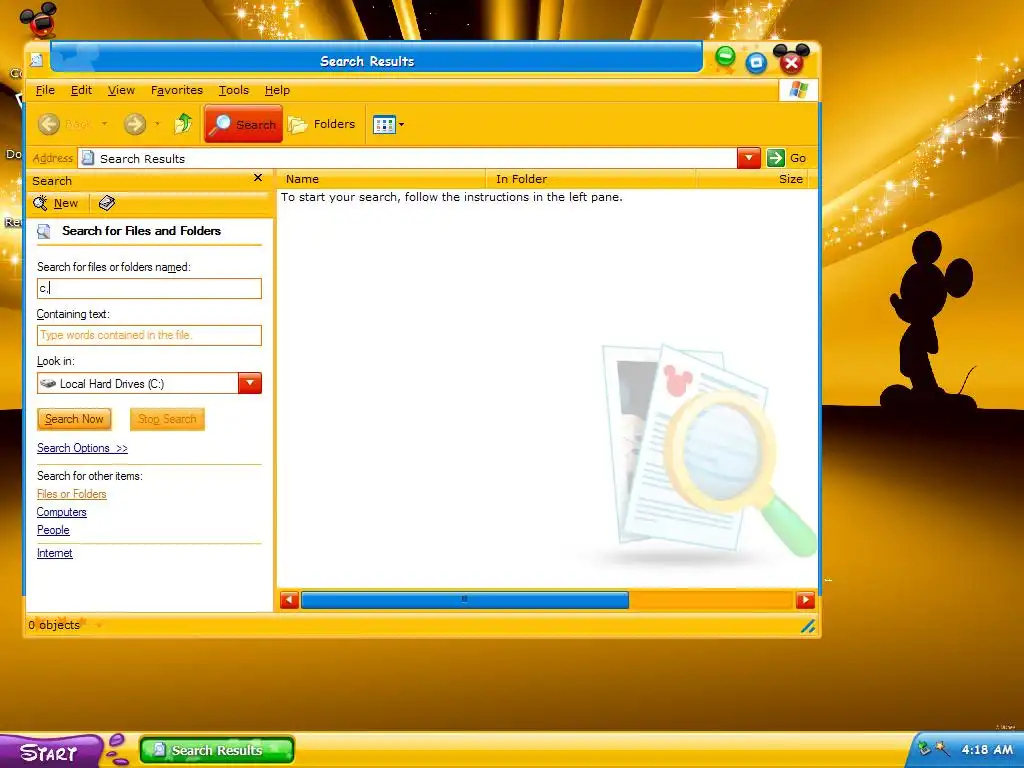Click the Containing text input field
Viewport: 1024px width, 768px height.
coord(150,335)
